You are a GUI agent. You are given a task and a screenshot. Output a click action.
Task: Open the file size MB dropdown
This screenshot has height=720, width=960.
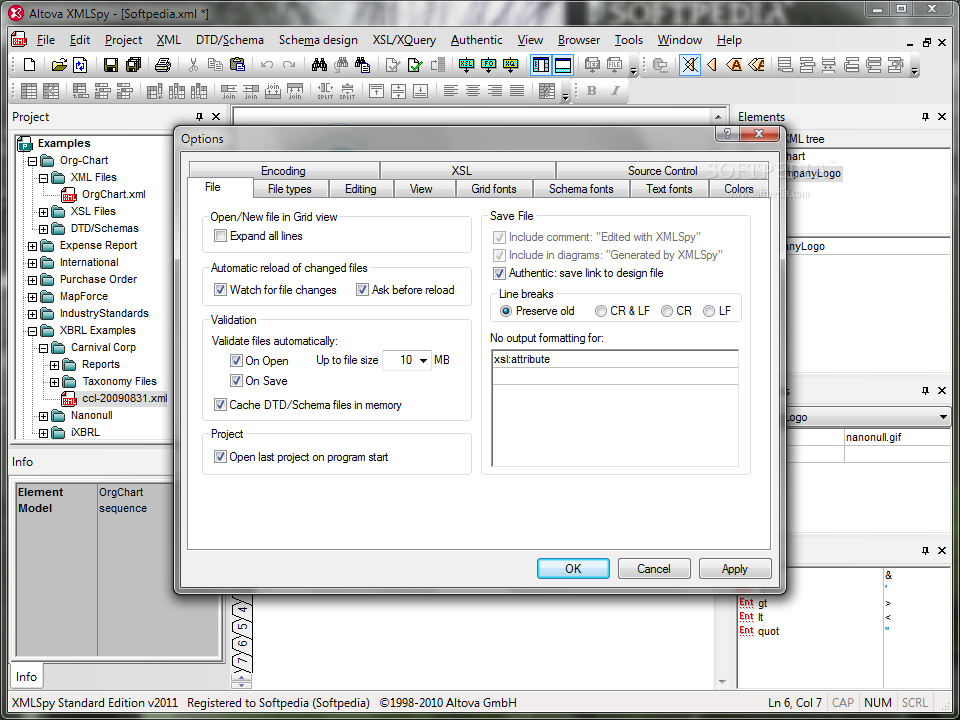click(423, 360)
